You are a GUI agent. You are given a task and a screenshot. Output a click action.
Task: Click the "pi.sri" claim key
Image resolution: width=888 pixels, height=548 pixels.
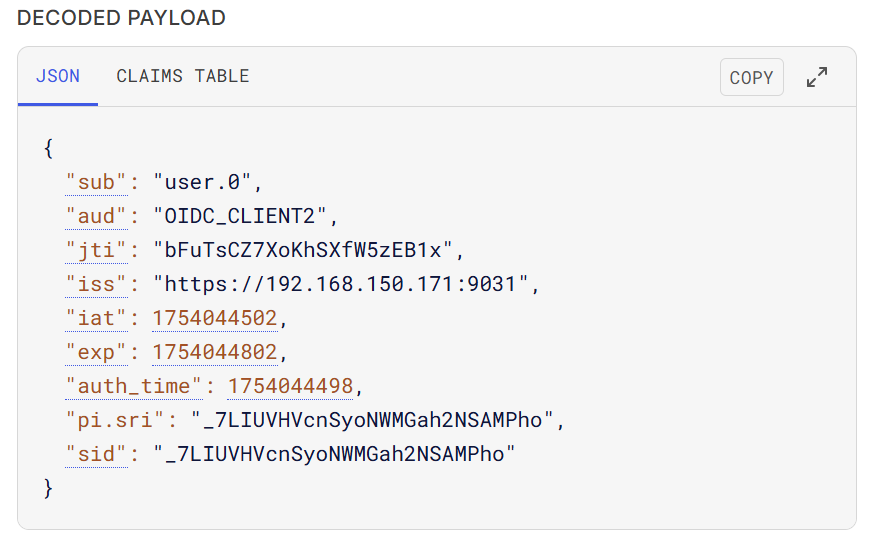coord(115,420)
